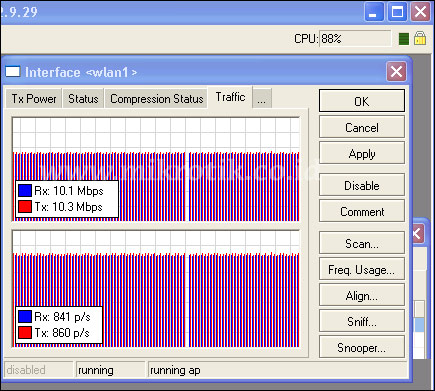Screen dimensions: 435x391
Task: Open the Scan... tool
Action: tap(362, 243)
